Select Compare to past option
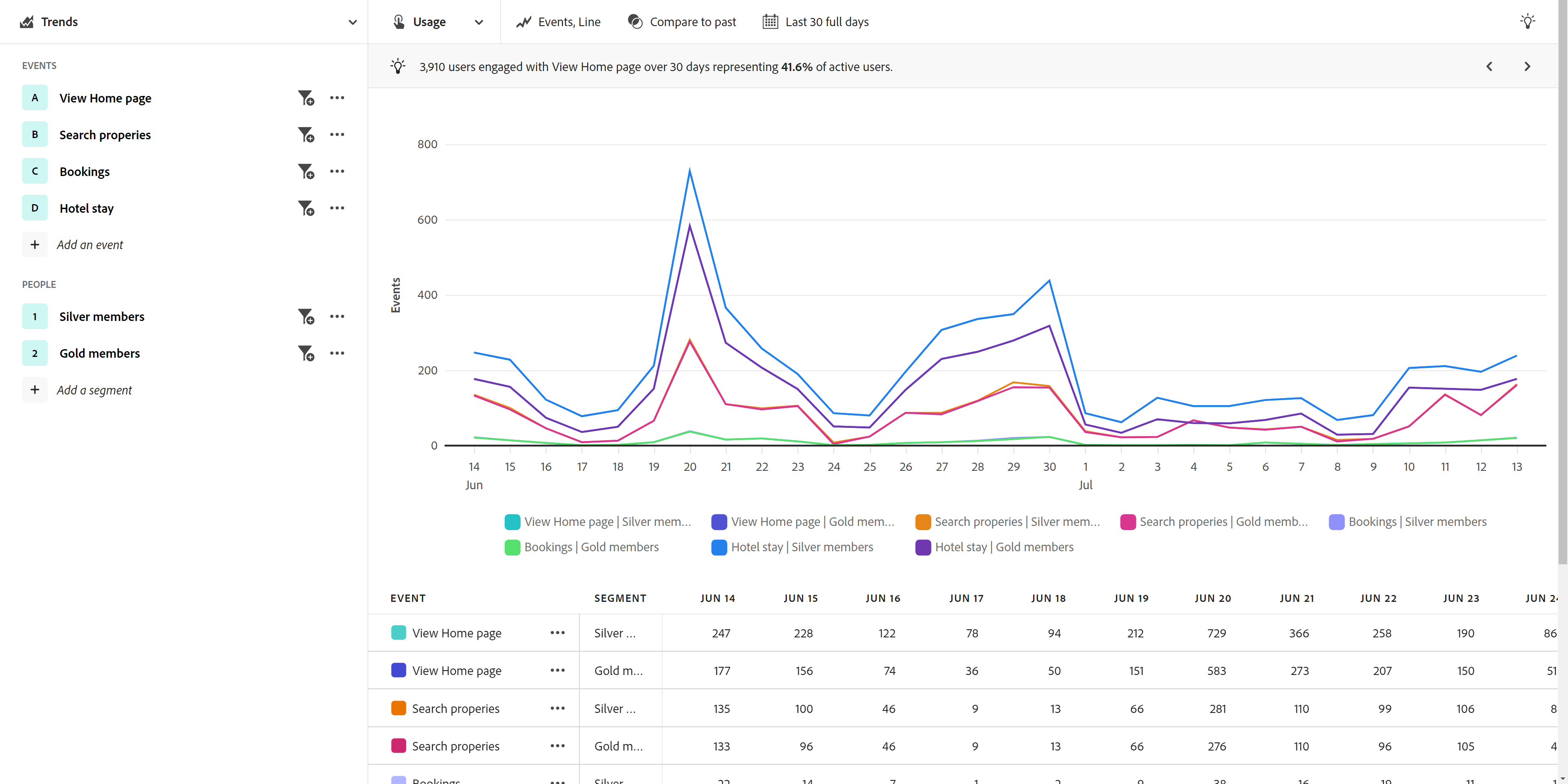The height and width of the screenshot is (784, 1568). (x=682, y=22)
